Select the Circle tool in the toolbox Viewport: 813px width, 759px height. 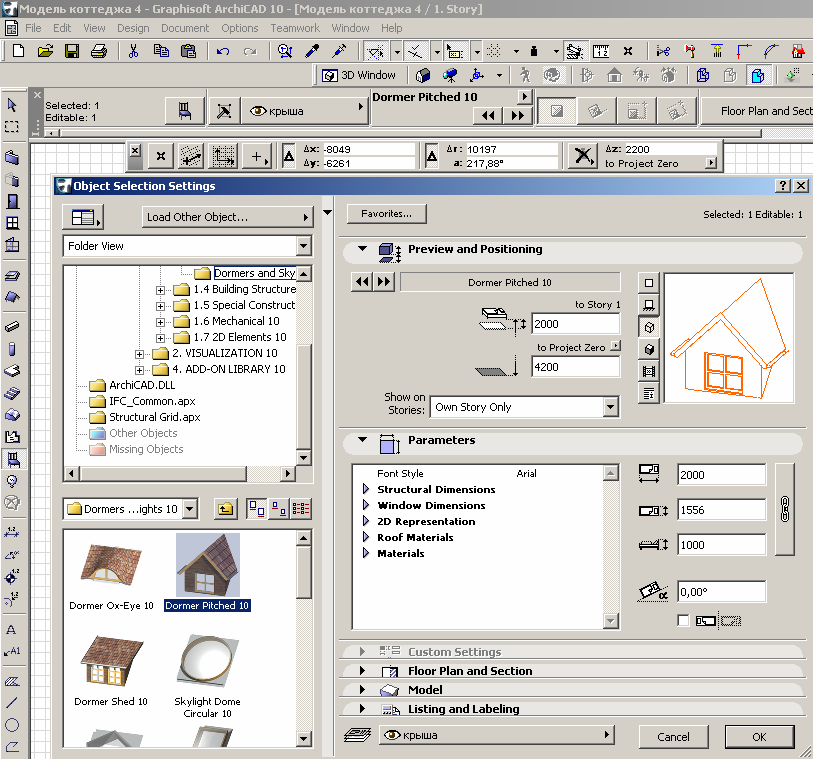(x=12, y=725)
